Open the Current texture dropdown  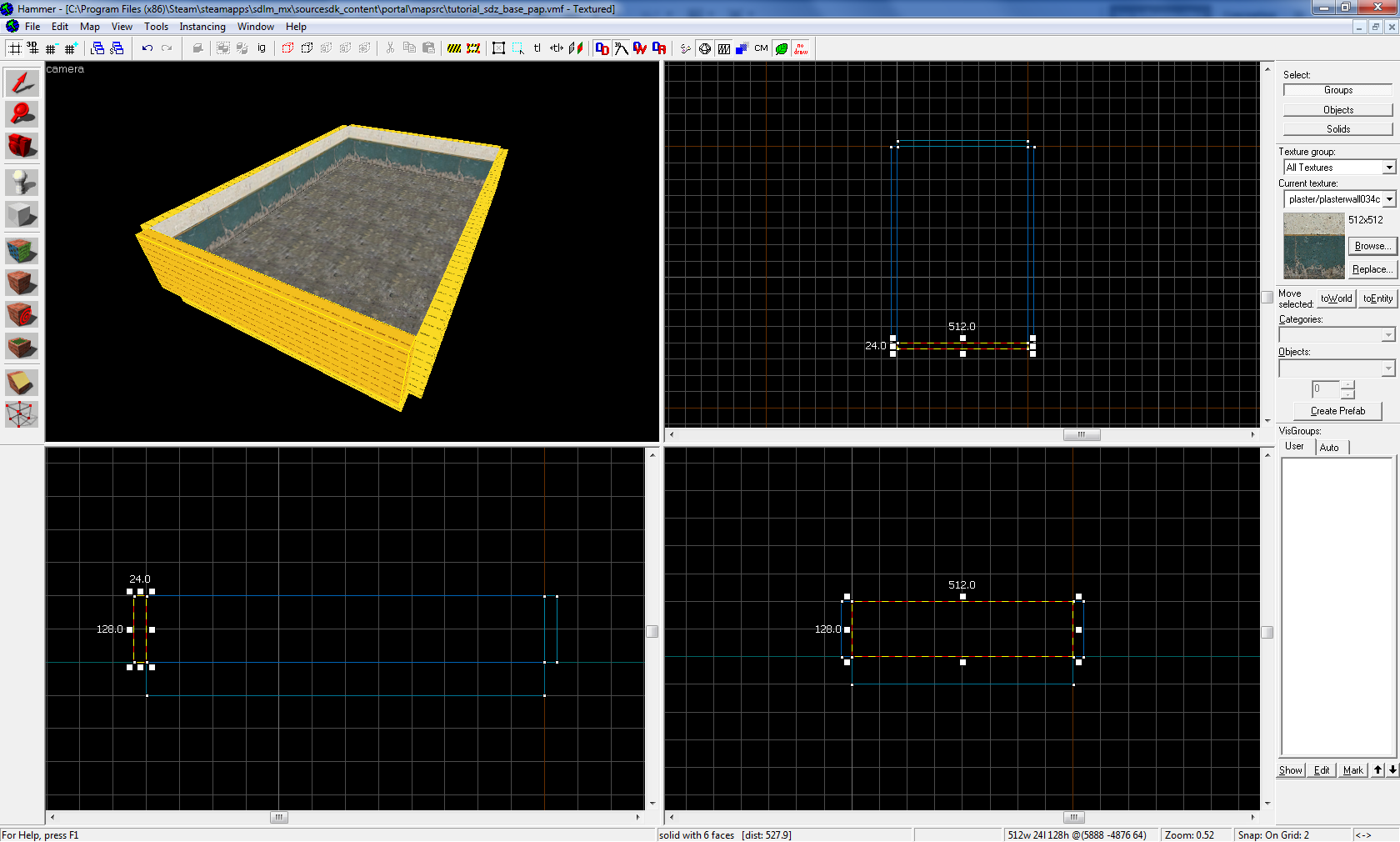pos(1389,199)
